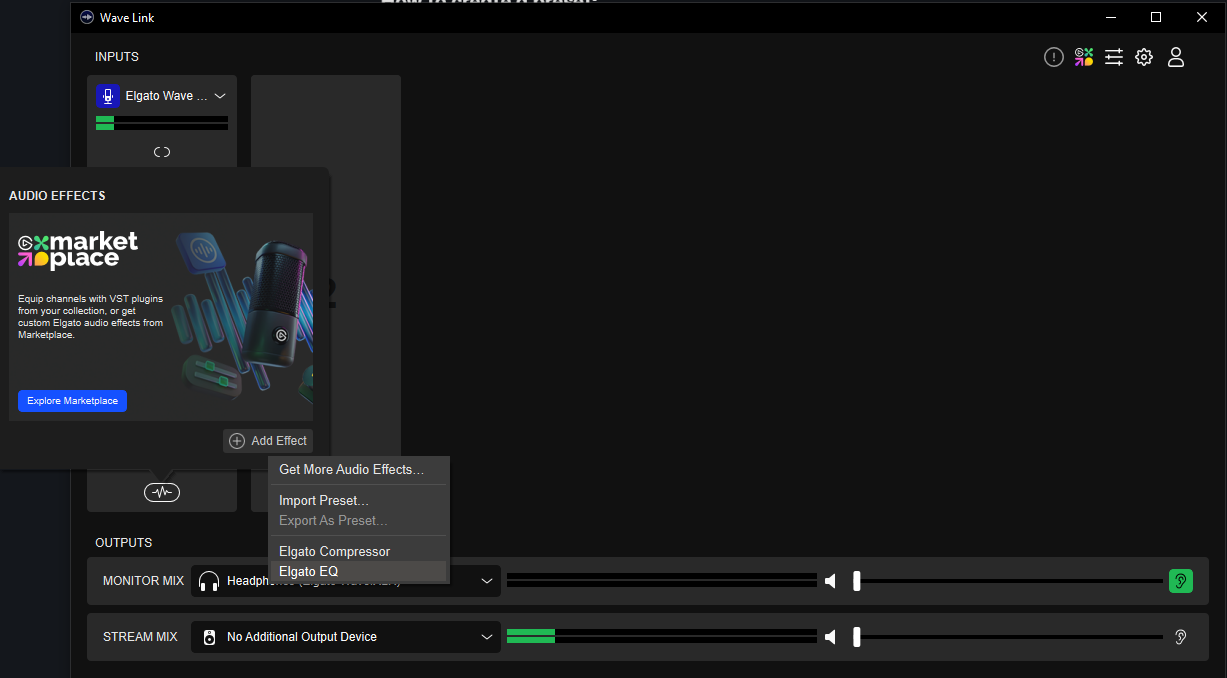
Task: Click the link icon under Elgato Wave input
Action: (x=162, y=152)
